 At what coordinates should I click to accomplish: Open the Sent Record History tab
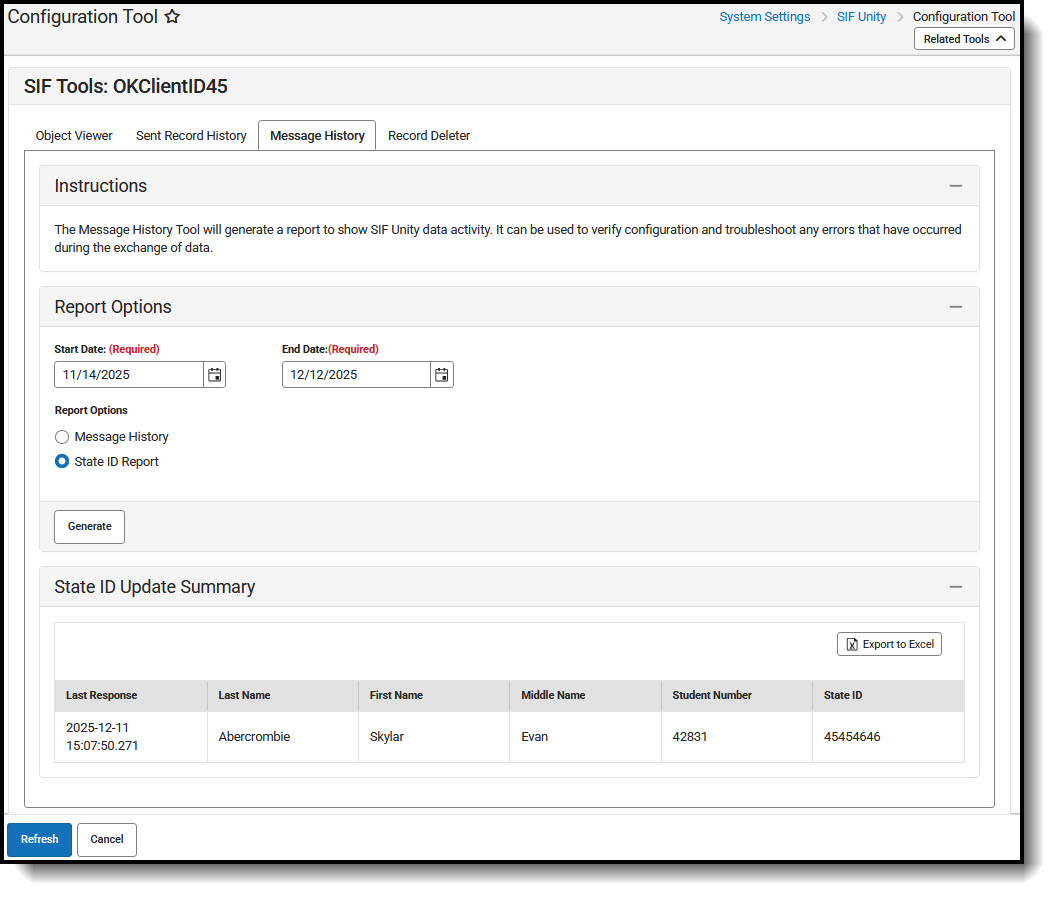coord(190,135)
